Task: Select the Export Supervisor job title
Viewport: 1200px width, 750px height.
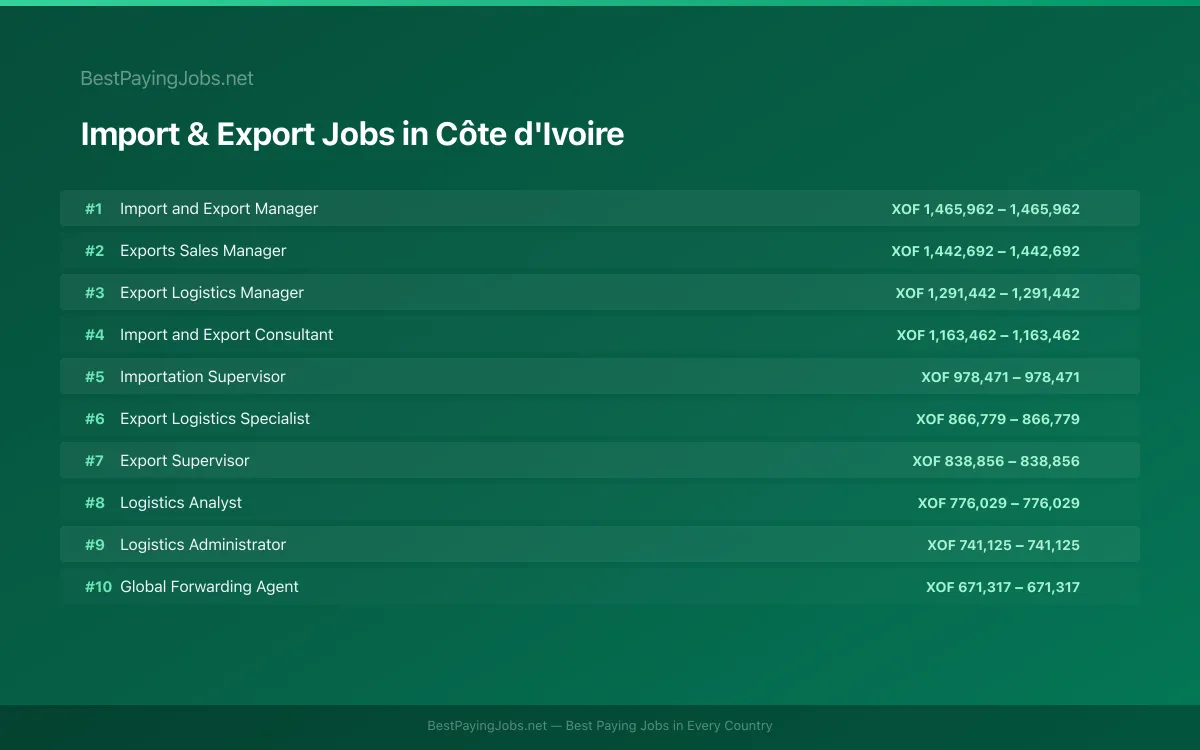Action: [x=185, y=461]
